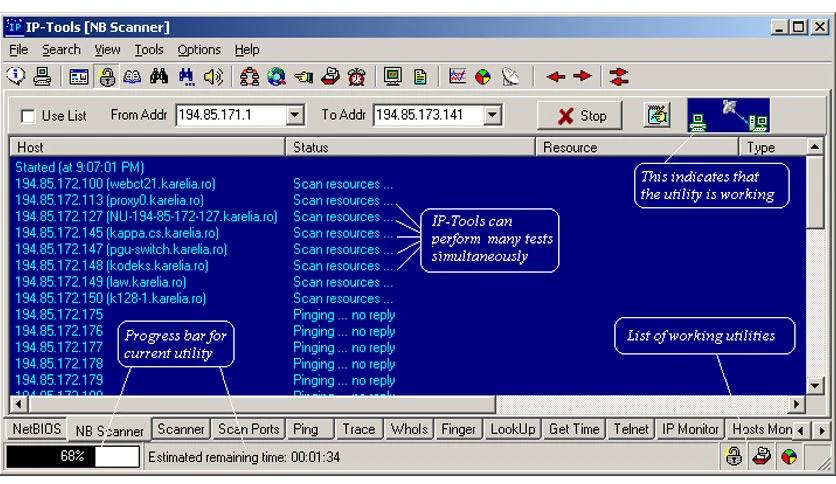The height and width of the screenshot is (484, 836).
Task: Open the Help menu
Action: pyautogui.click(x=247, y=50)
